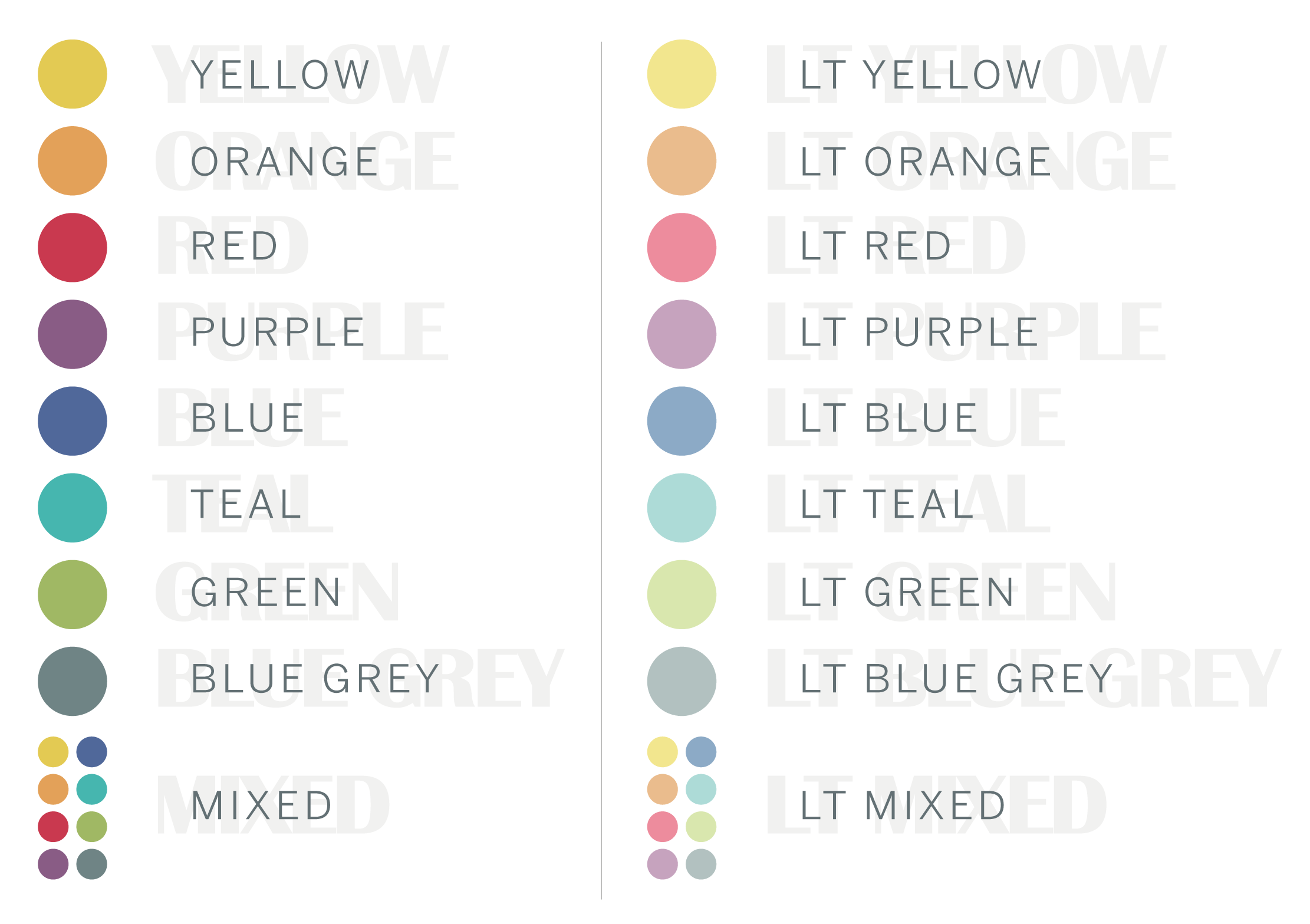Pick the red color circle

tap(73, 248)
